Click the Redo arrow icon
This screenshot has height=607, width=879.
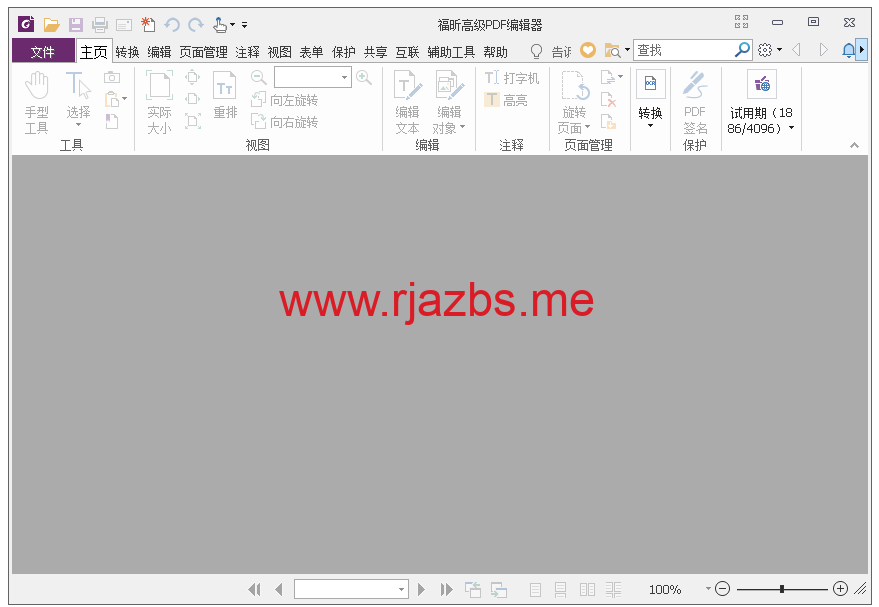(x=196, y=25)
